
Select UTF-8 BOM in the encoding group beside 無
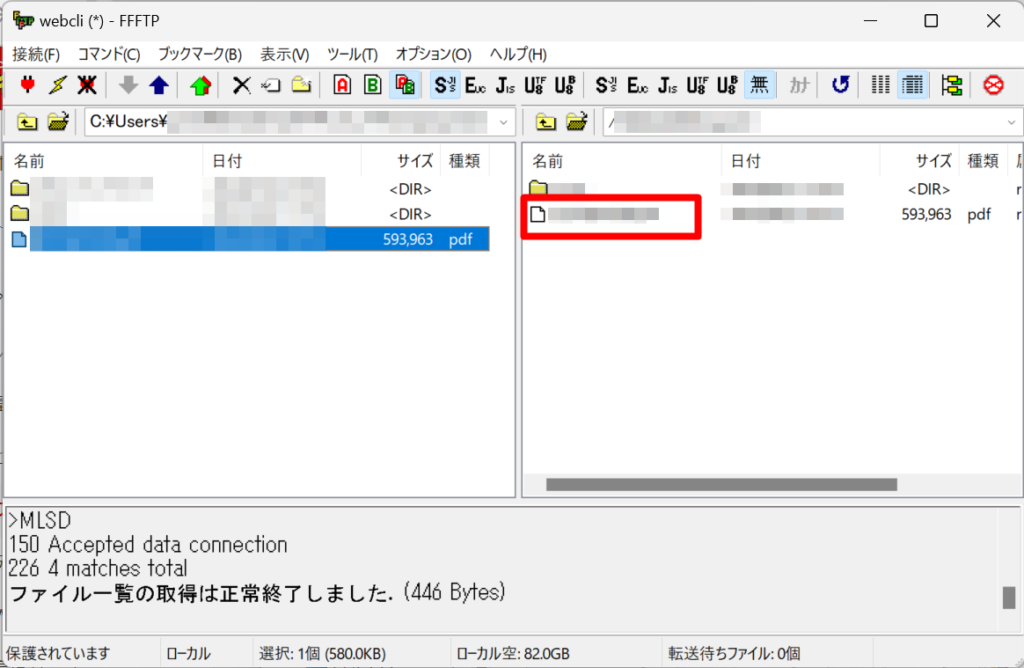tap(727, 85)
